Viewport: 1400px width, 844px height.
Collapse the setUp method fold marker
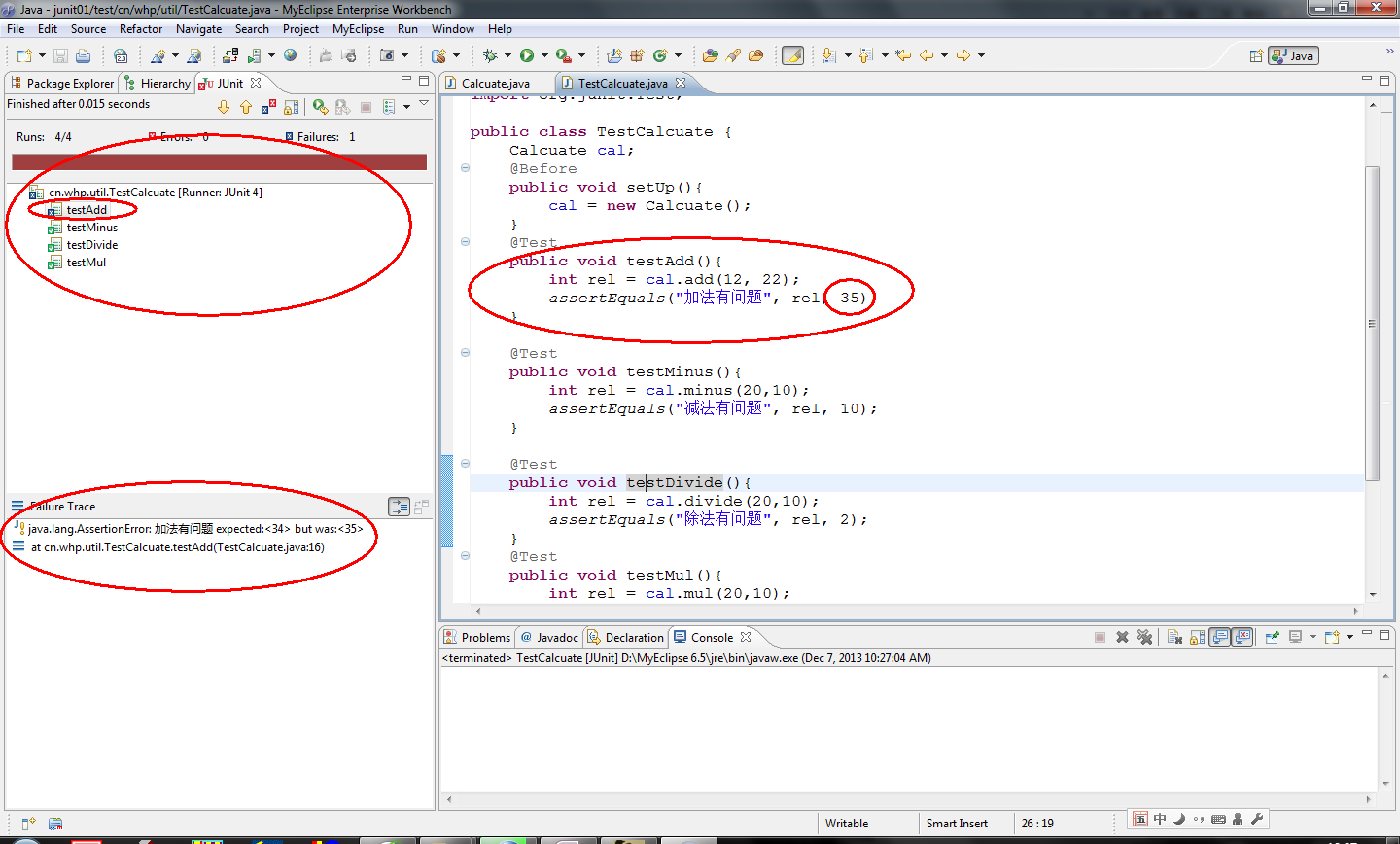[465, 168]
